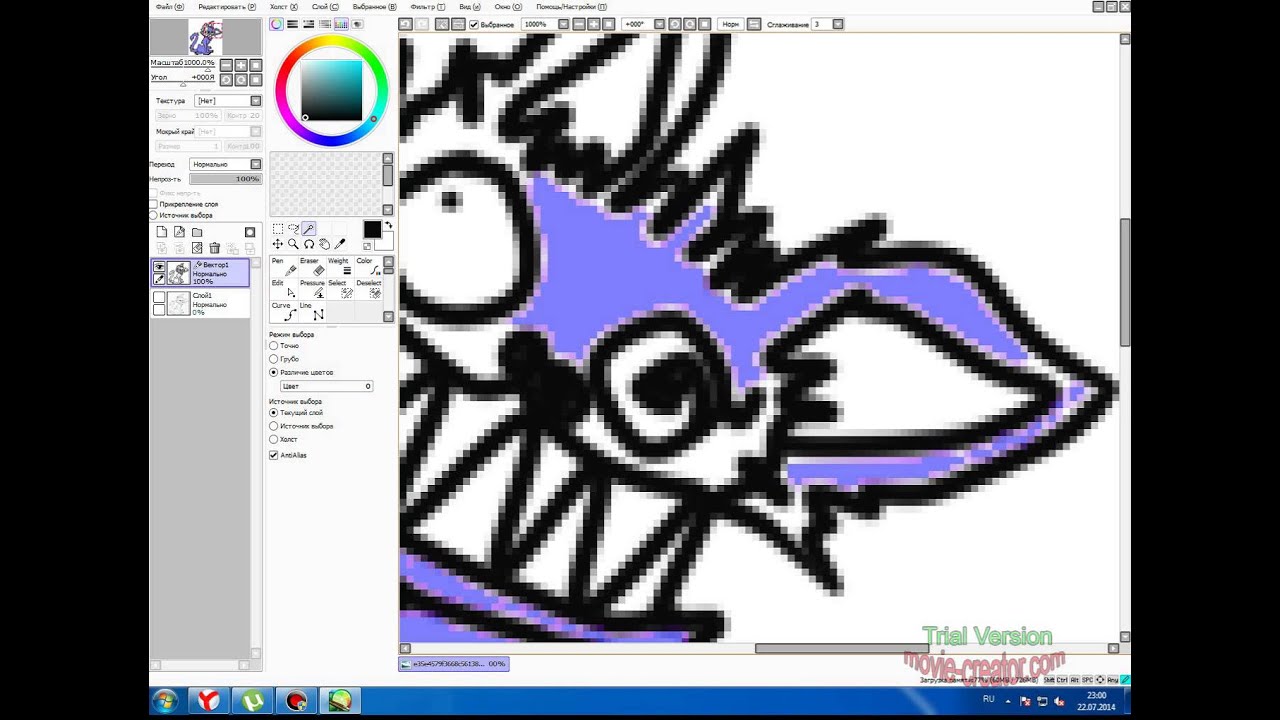This screenshot has height=720, width=1280.
Task: Choose the Eraser vector tool
Action: point(312,266)
